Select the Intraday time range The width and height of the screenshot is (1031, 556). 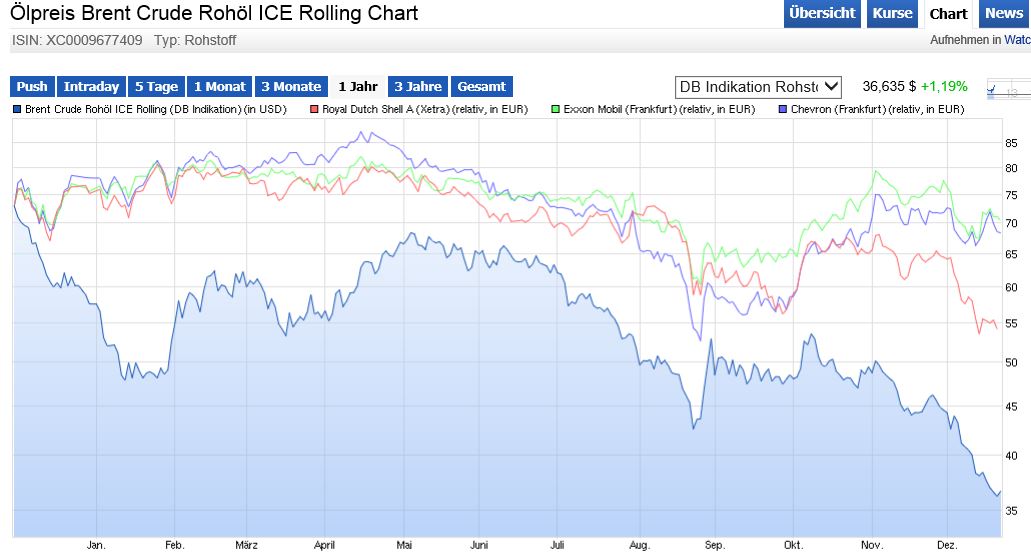click(x=91, y=87)
